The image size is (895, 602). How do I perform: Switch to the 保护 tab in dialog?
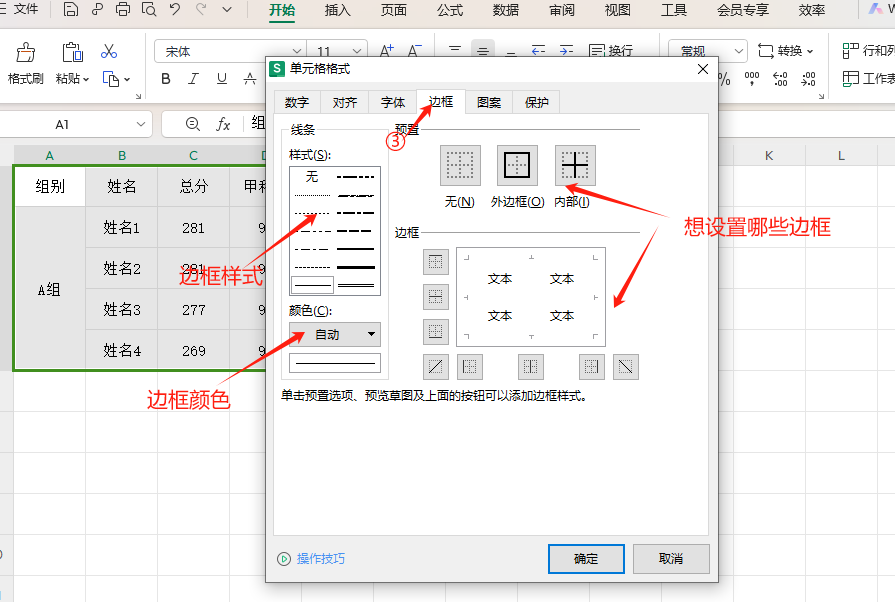click(537, 102)
